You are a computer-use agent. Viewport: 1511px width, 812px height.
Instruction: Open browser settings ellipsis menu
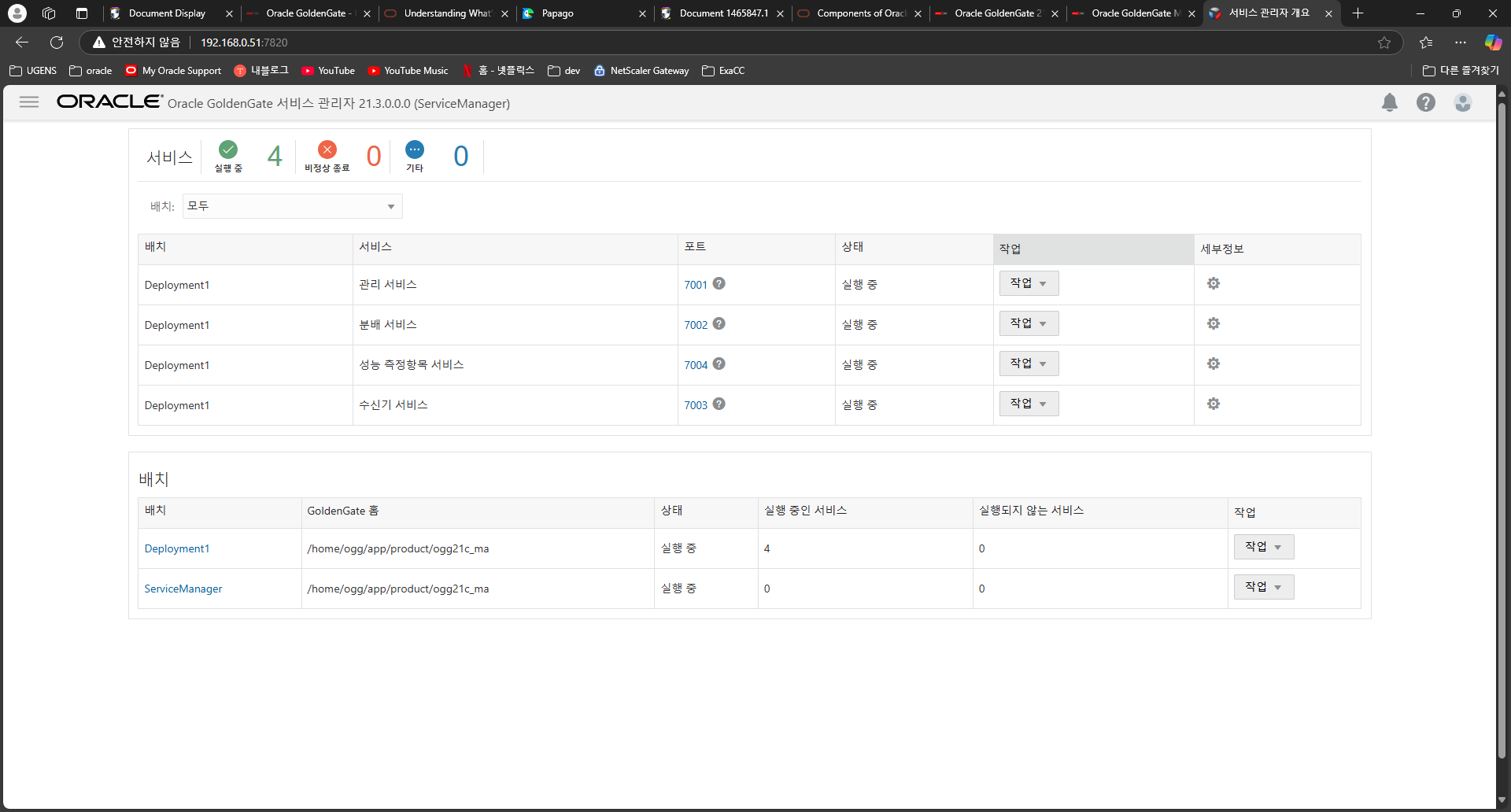(x=1461, y=42)
